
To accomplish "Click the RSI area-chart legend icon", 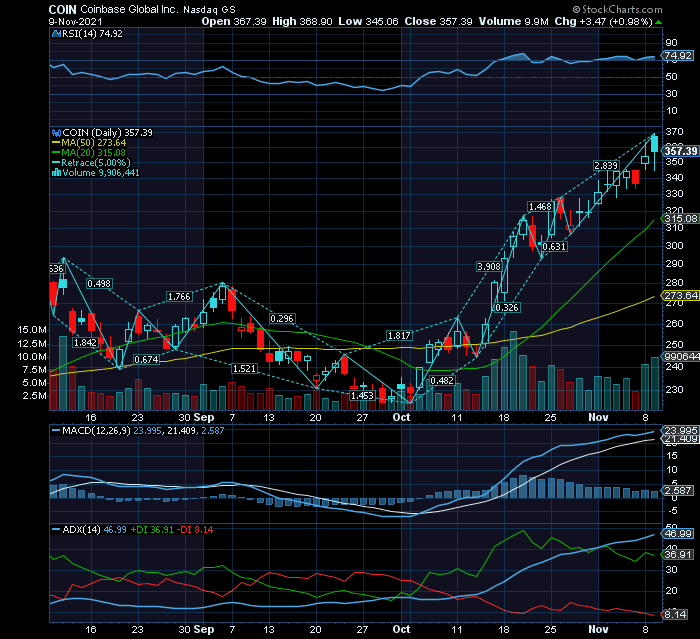I will pos(57,33).
